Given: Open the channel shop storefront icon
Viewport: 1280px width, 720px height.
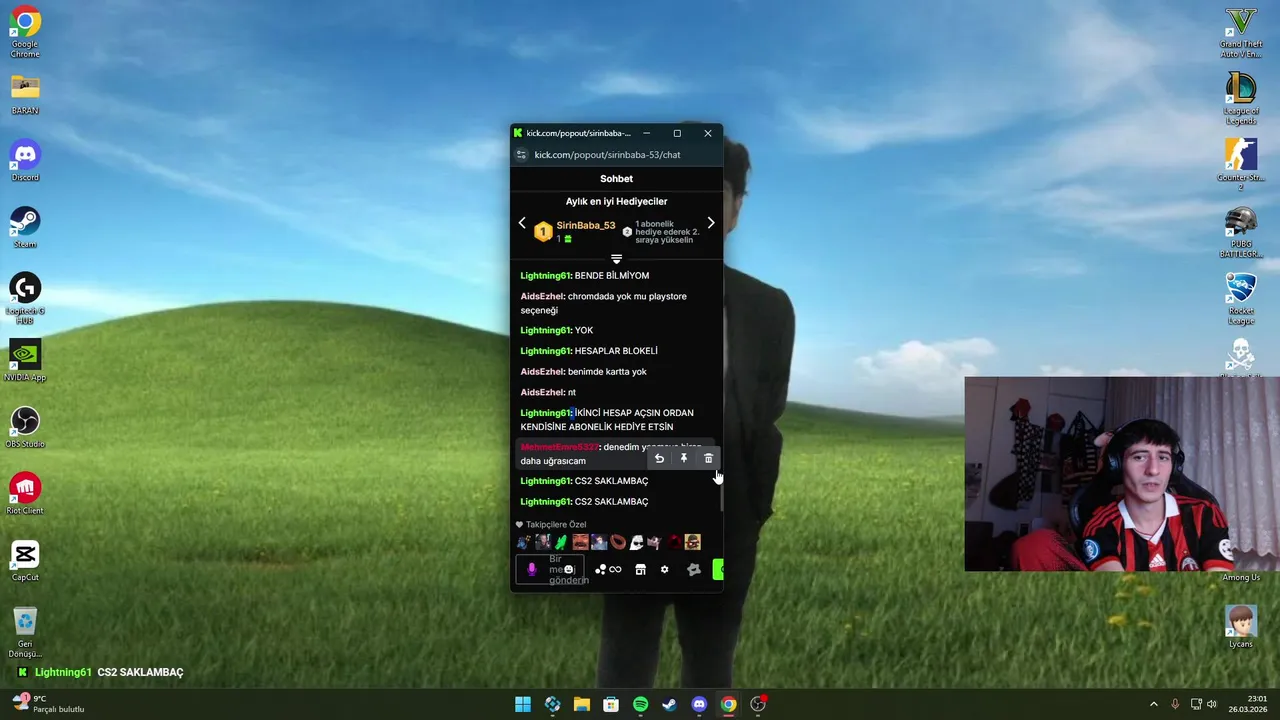Looking at the screenshot, I should tap(640, 569).
